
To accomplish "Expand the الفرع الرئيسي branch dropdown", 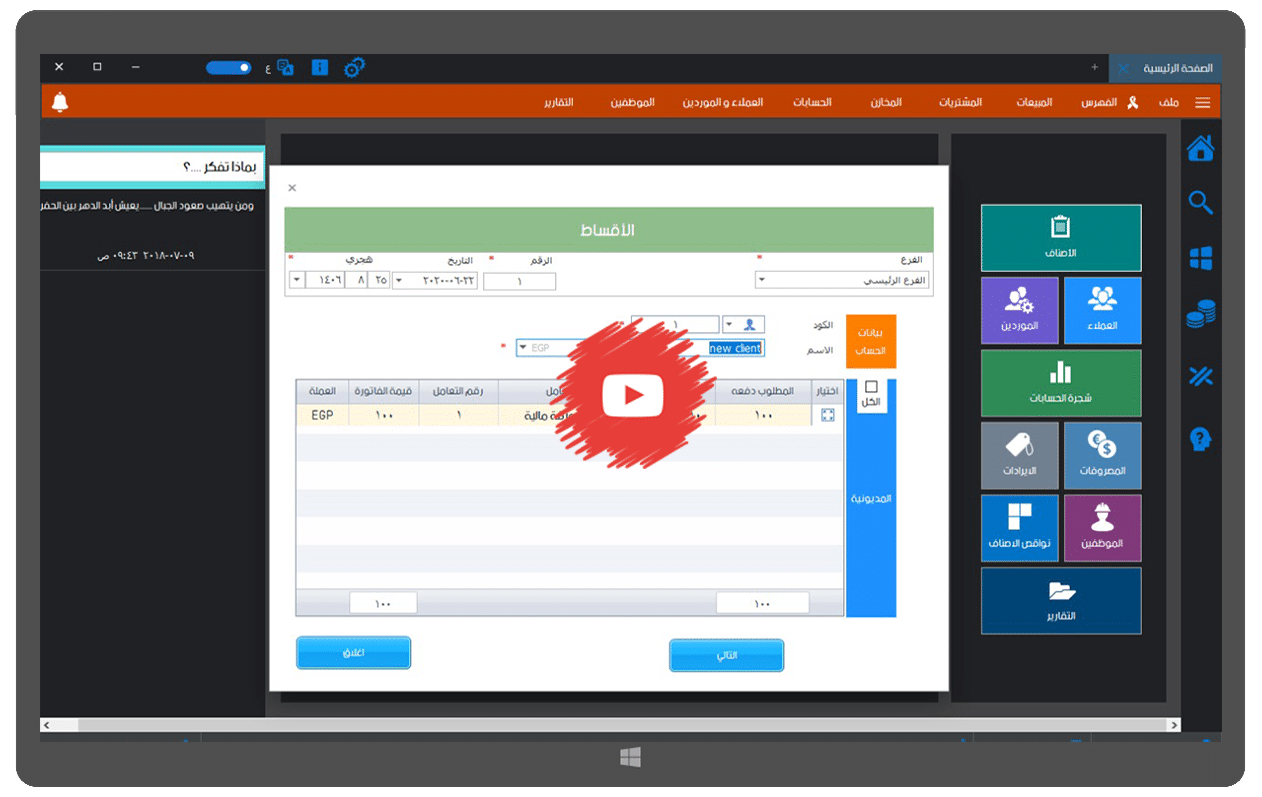I will [x=762, y=281].
